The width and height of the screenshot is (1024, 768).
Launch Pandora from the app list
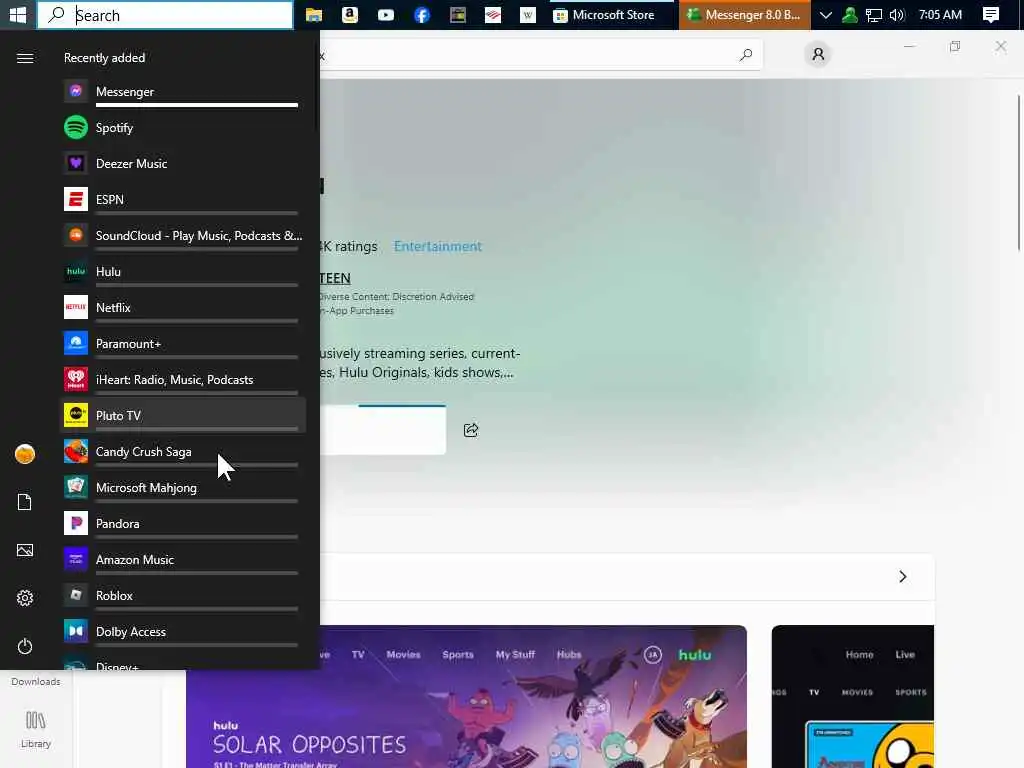183,523
